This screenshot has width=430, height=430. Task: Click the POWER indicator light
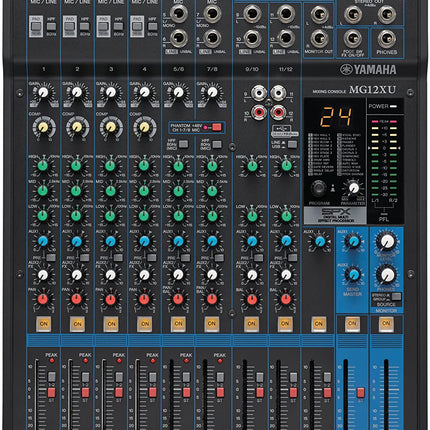394,106
